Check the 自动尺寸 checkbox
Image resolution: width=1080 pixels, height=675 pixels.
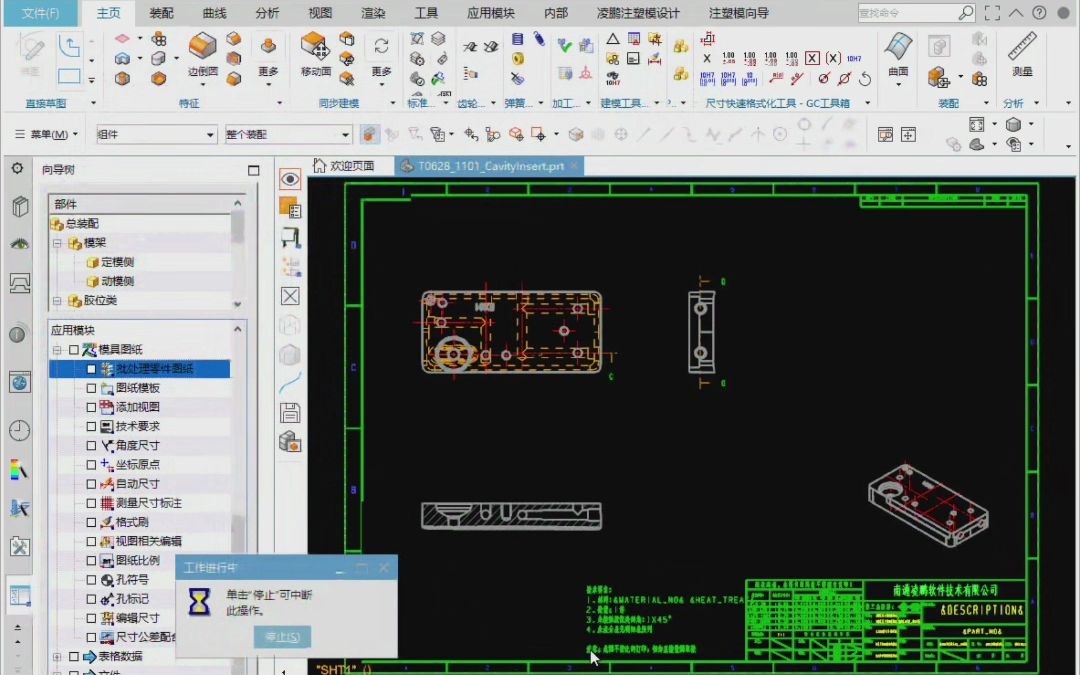pos(91,484)
